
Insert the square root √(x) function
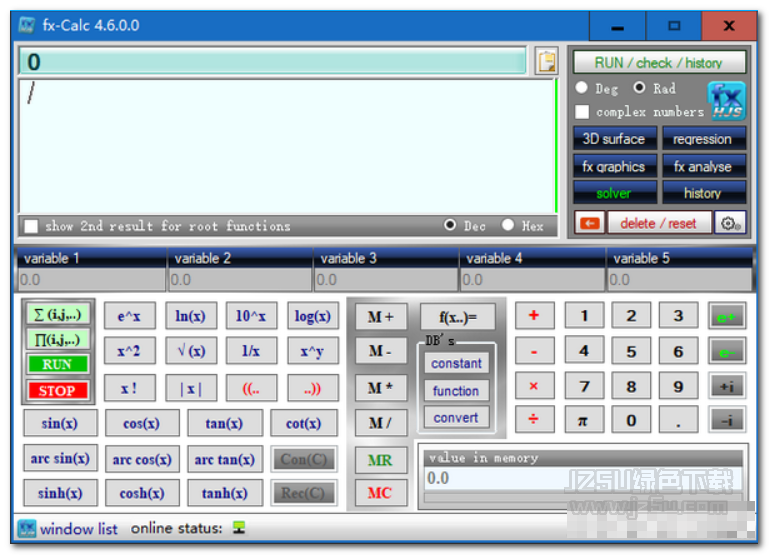click(191, 351)
